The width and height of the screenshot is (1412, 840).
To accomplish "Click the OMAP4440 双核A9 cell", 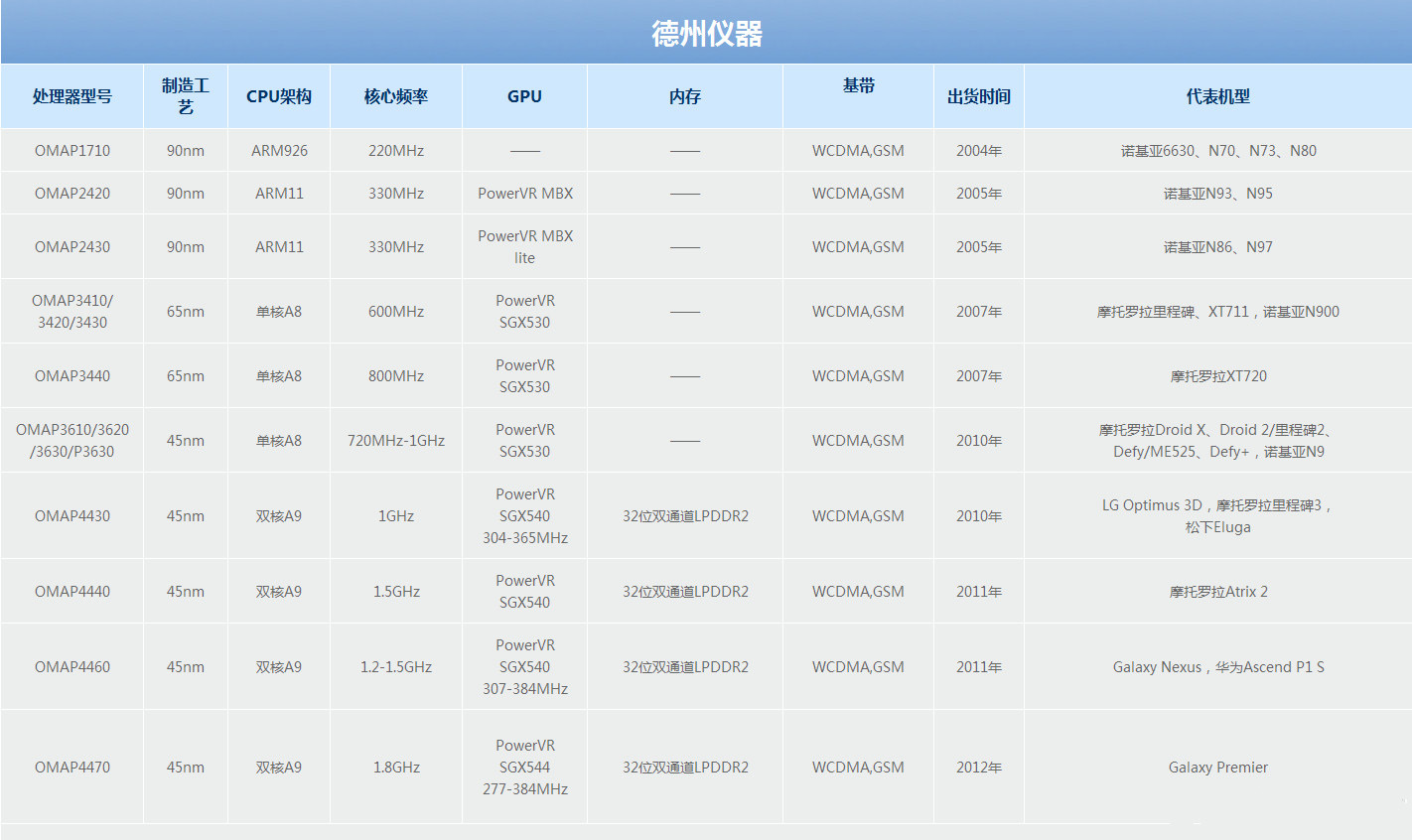I will [279, 592].
